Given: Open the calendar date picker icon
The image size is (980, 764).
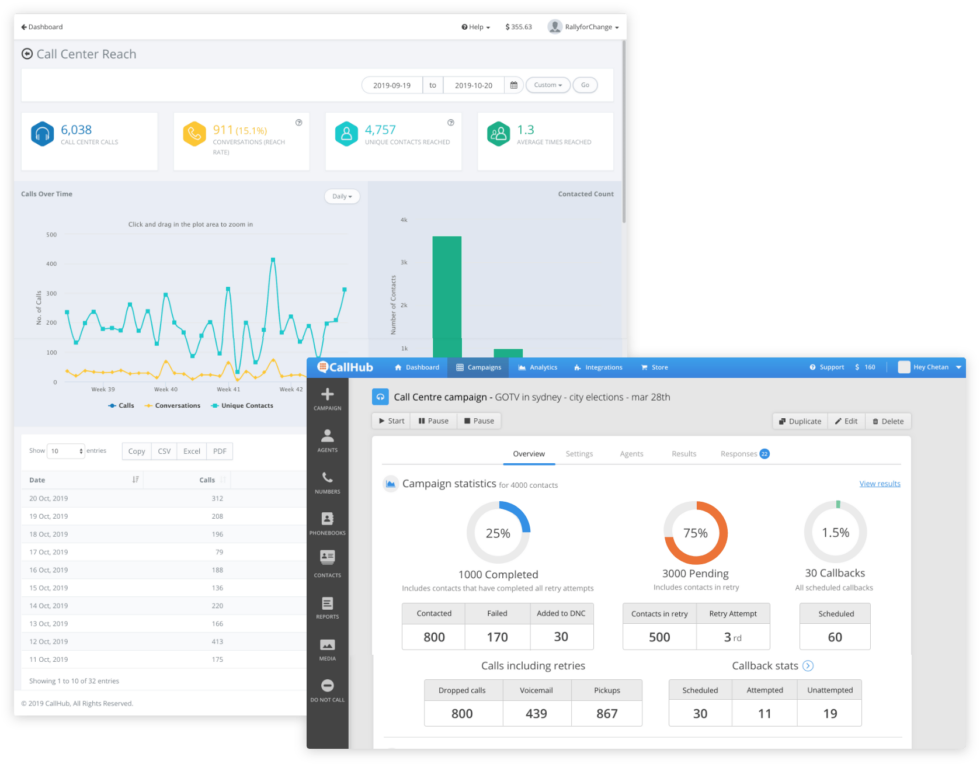Looking at the screenshot, I should [514, 85].
